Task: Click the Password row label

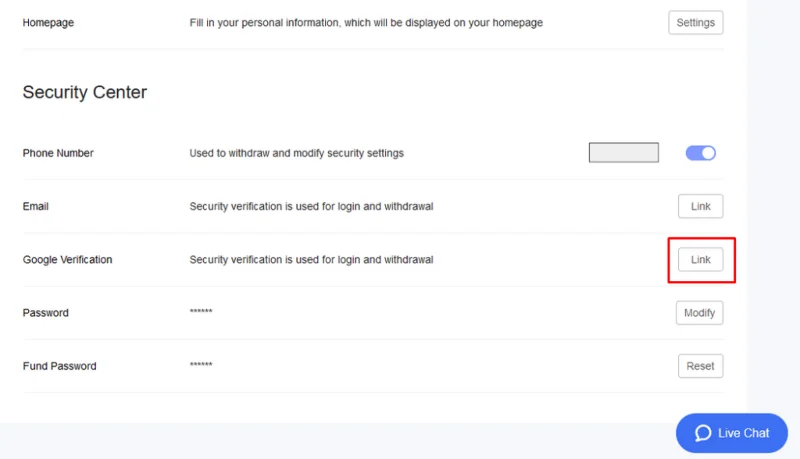Action: click(45, 313)
